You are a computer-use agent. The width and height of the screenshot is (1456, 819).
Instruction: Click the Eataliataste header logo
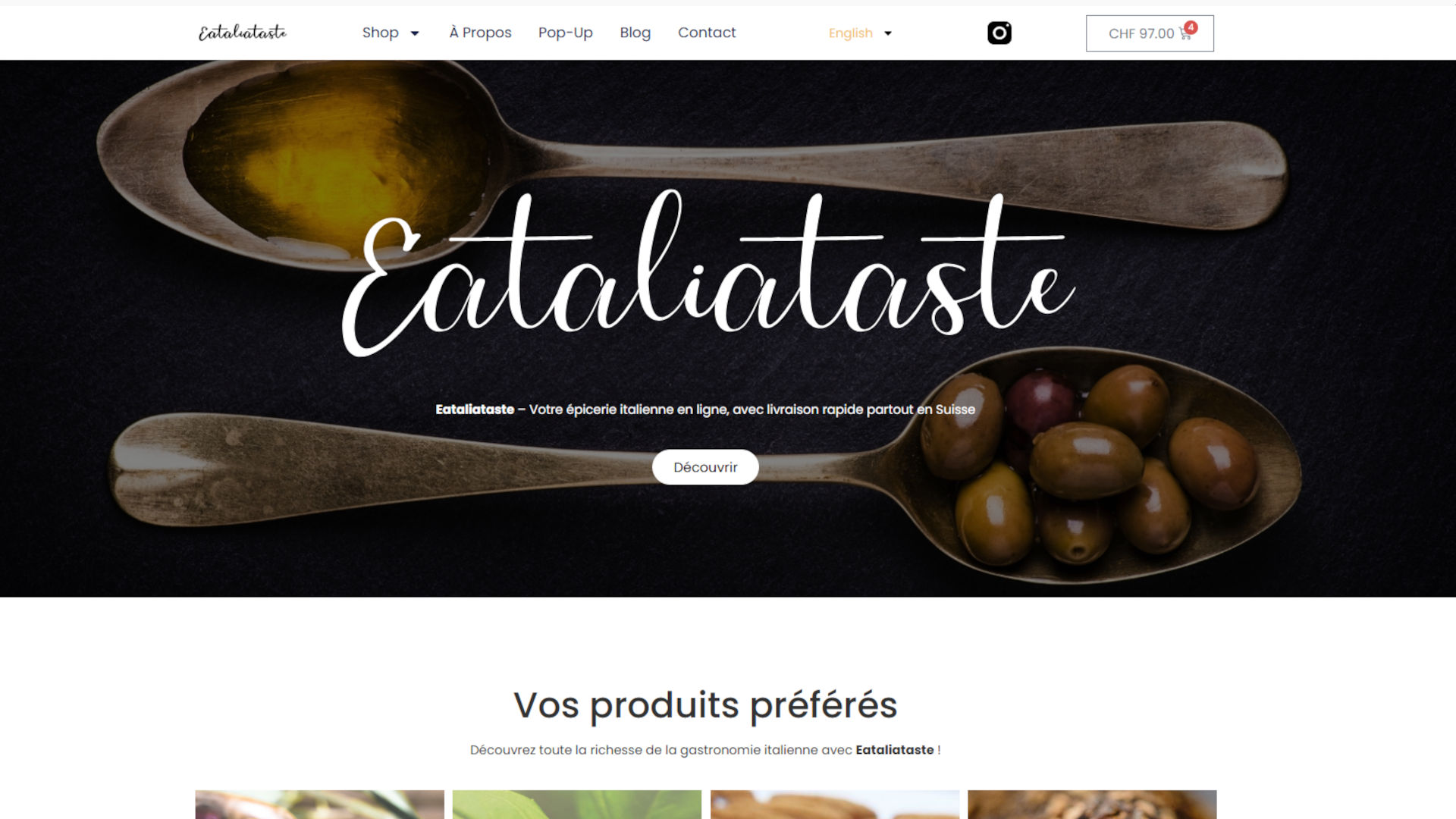tap(243, 33)
